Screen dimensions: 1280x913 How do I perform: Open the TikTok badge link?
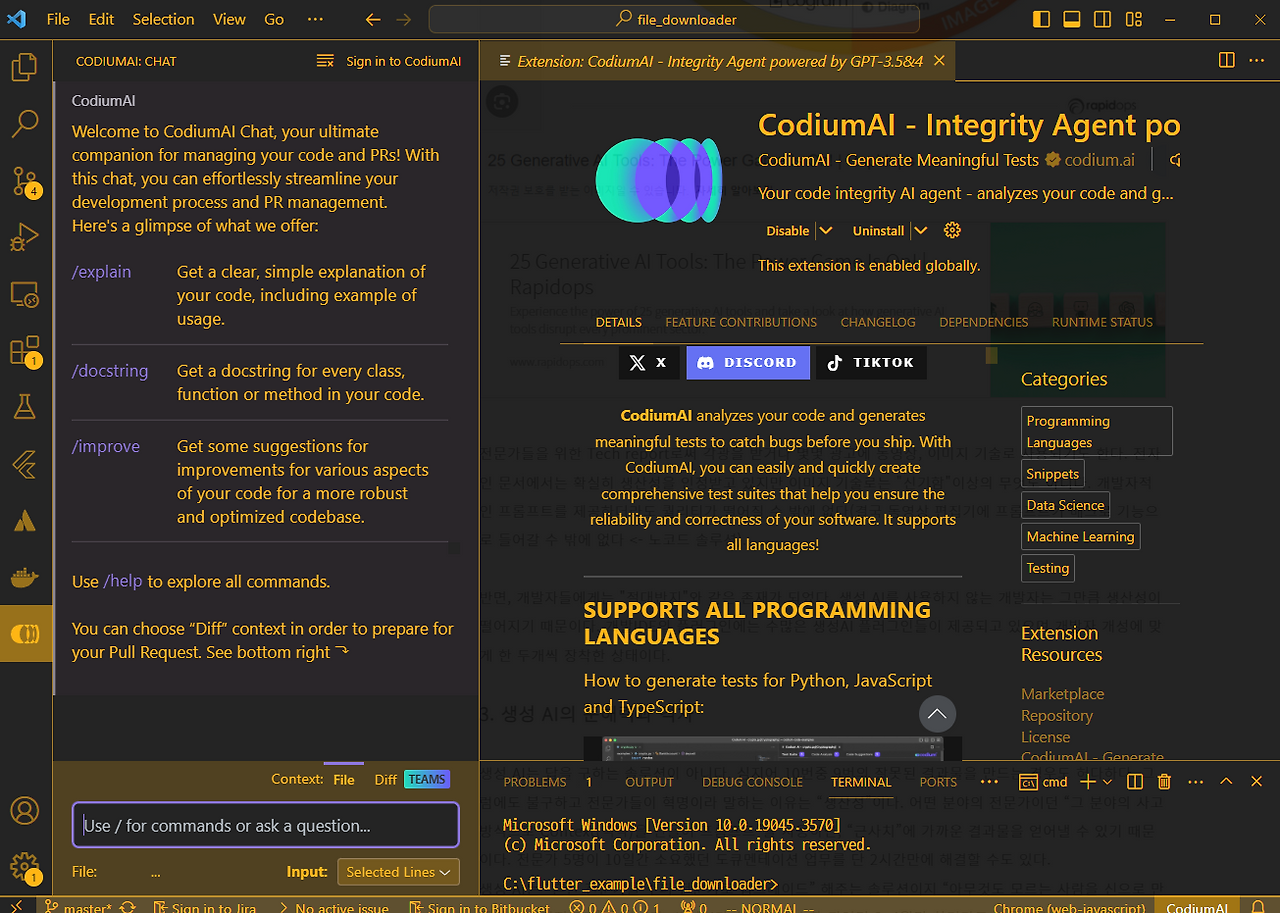point(871,362)
